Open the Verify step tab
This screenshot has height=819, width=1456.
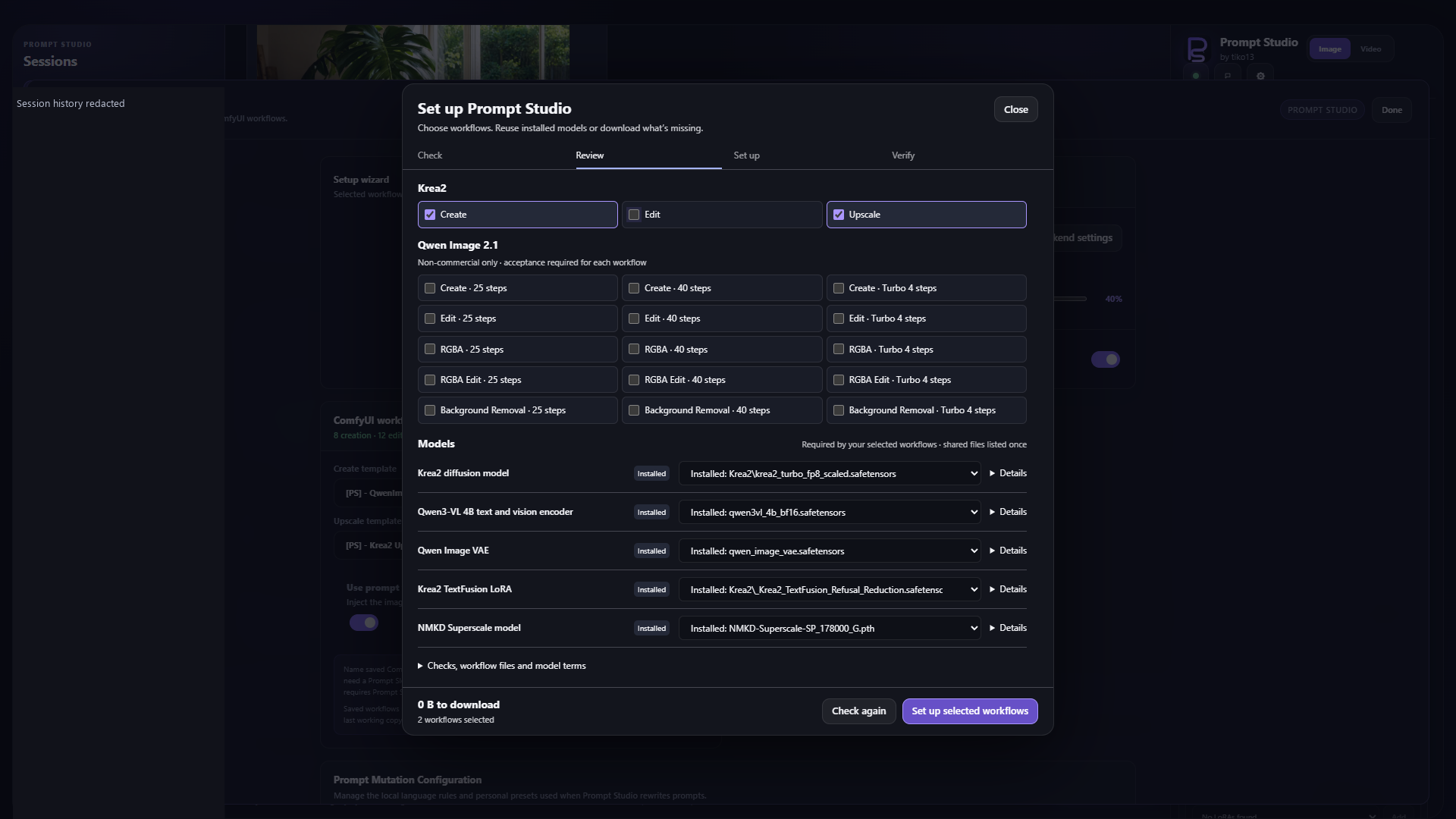[903, 155]
